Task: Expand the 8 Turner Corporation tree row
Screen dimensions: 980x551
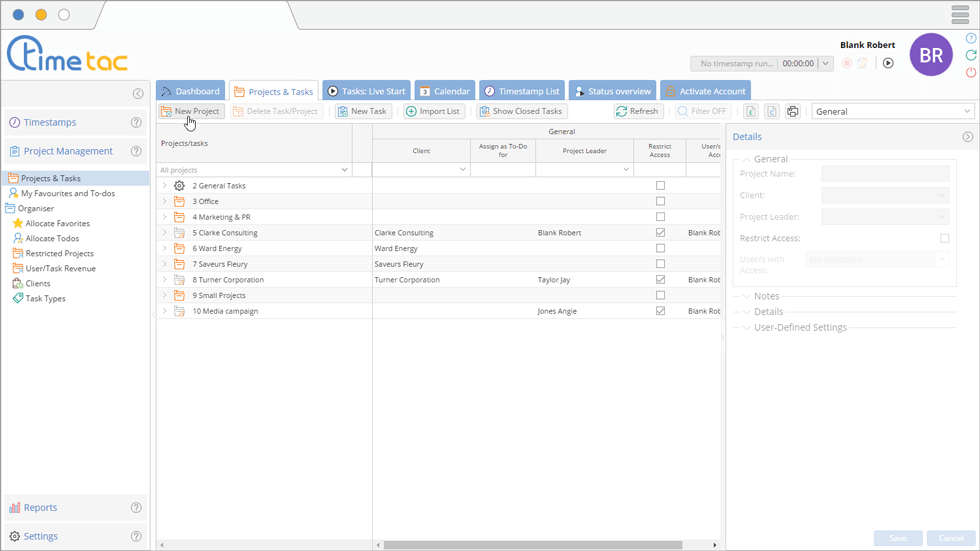Action: [164, 279]
